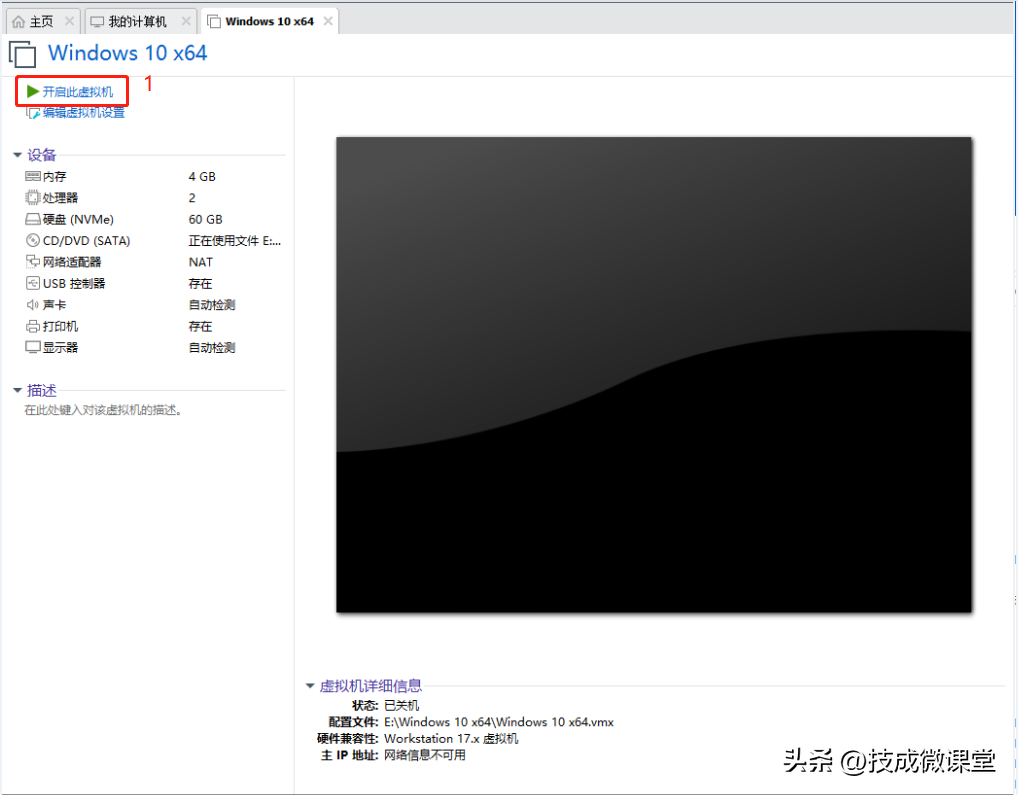Close the 我的计算机 tab
This screenshot has width=1018, height=796.
pos(186,21)
